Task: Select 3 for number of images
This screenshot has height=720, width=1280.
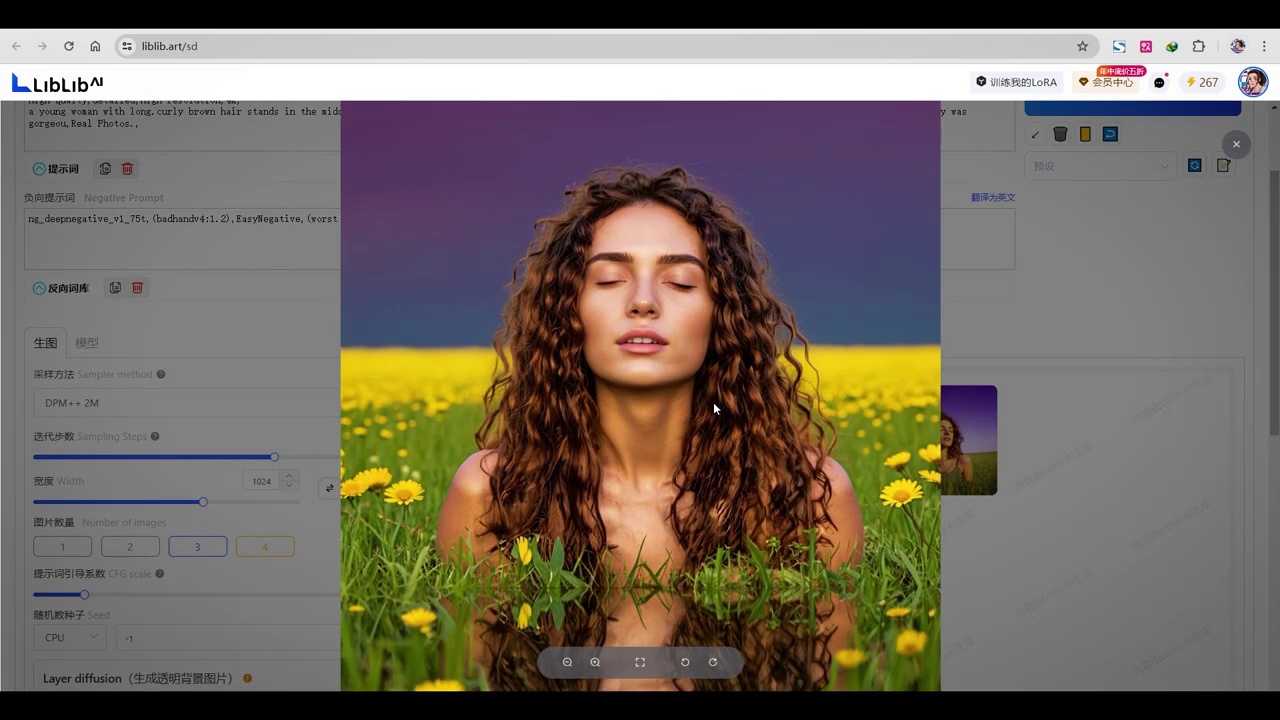Action: tap(198, 547)
